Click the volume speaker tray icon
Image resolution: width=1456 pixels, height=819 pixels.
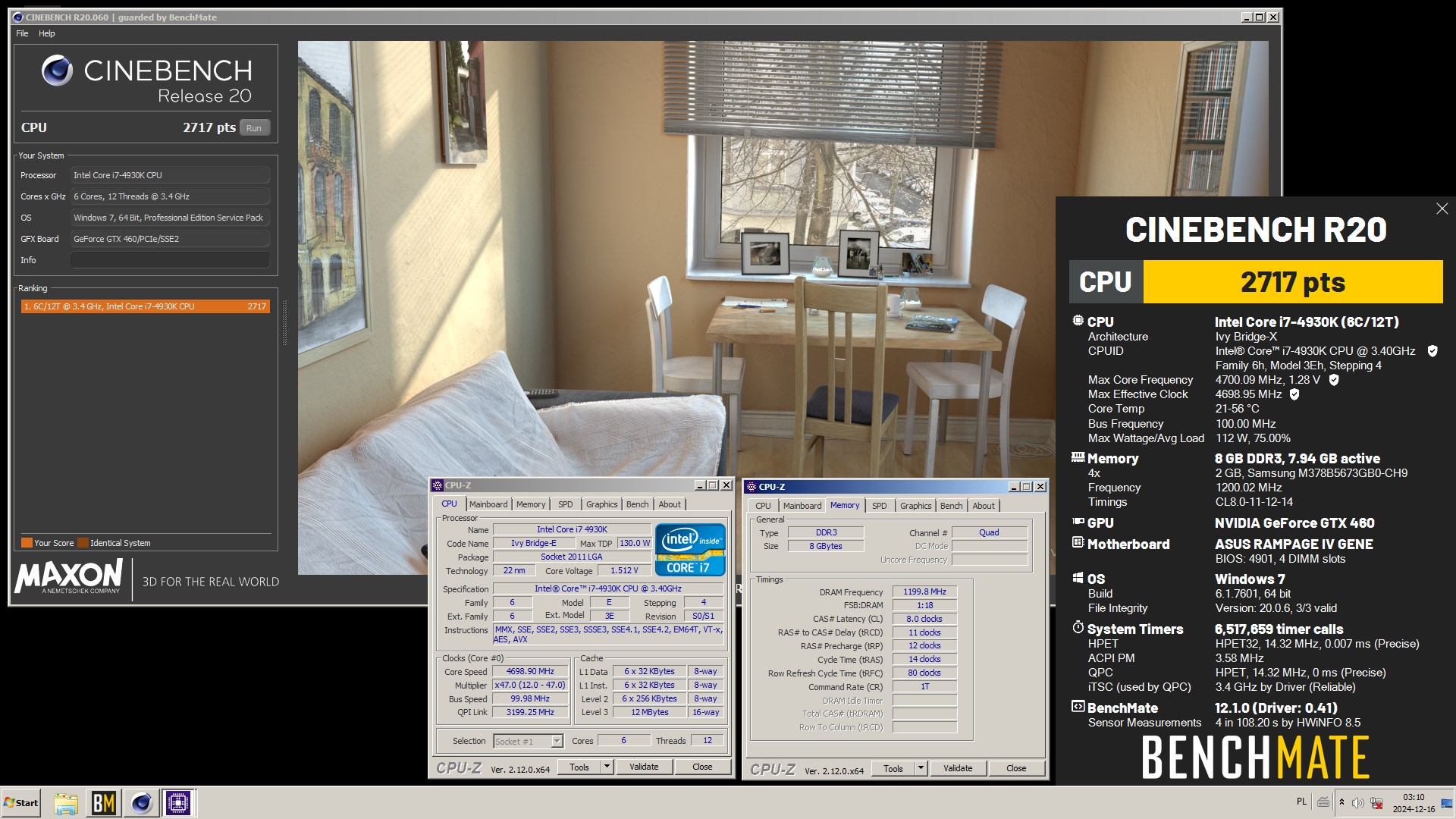coord(1357,803)
